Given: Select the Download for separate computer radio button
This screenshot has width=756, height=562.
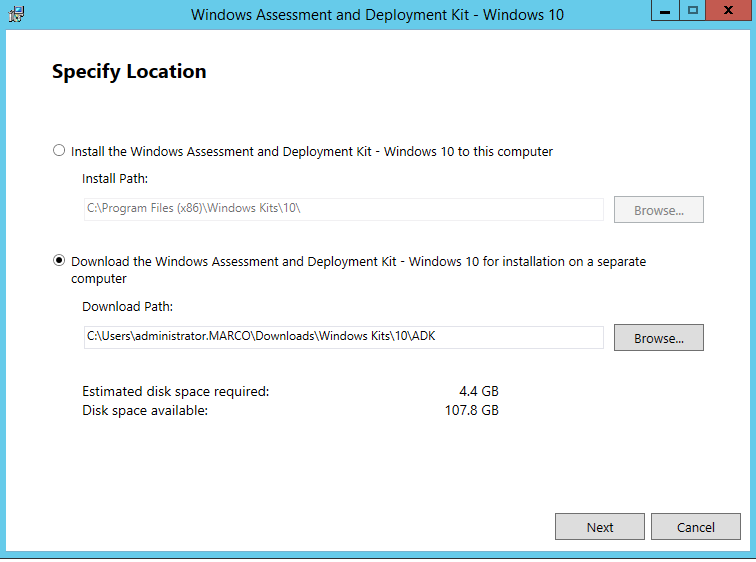Looking at the screenshot, I should click(59, 261).
